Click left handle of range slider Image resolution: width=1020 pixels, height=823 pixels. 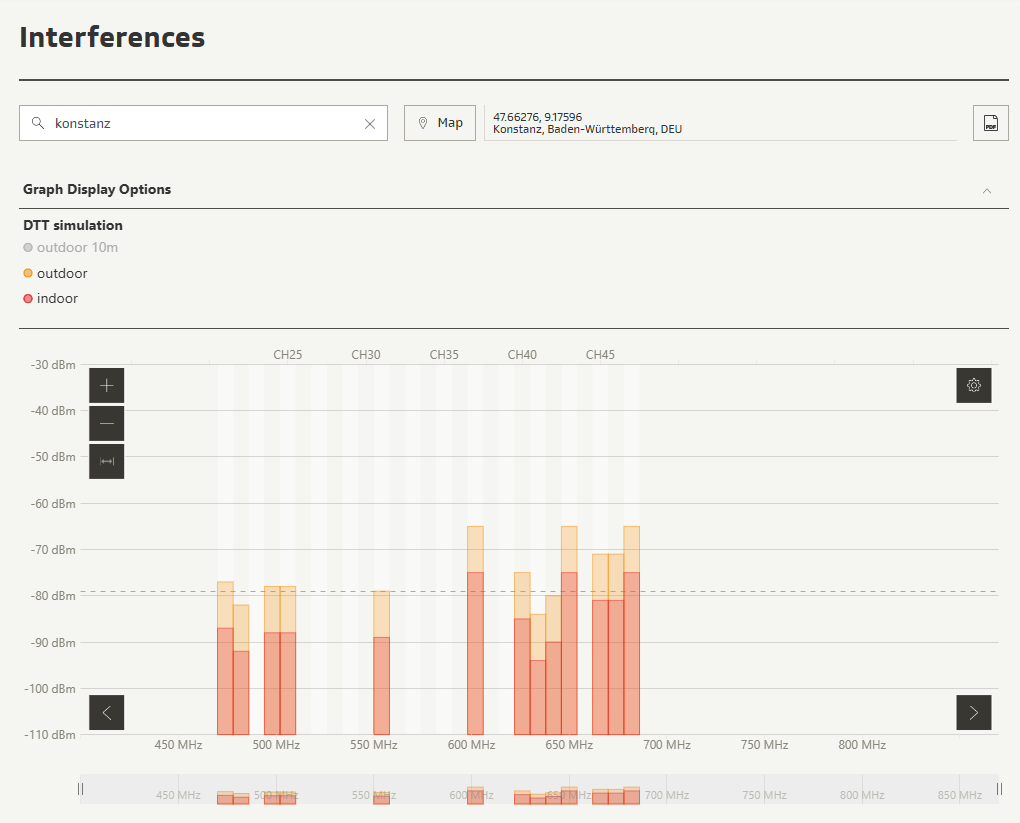coord(81,789)
